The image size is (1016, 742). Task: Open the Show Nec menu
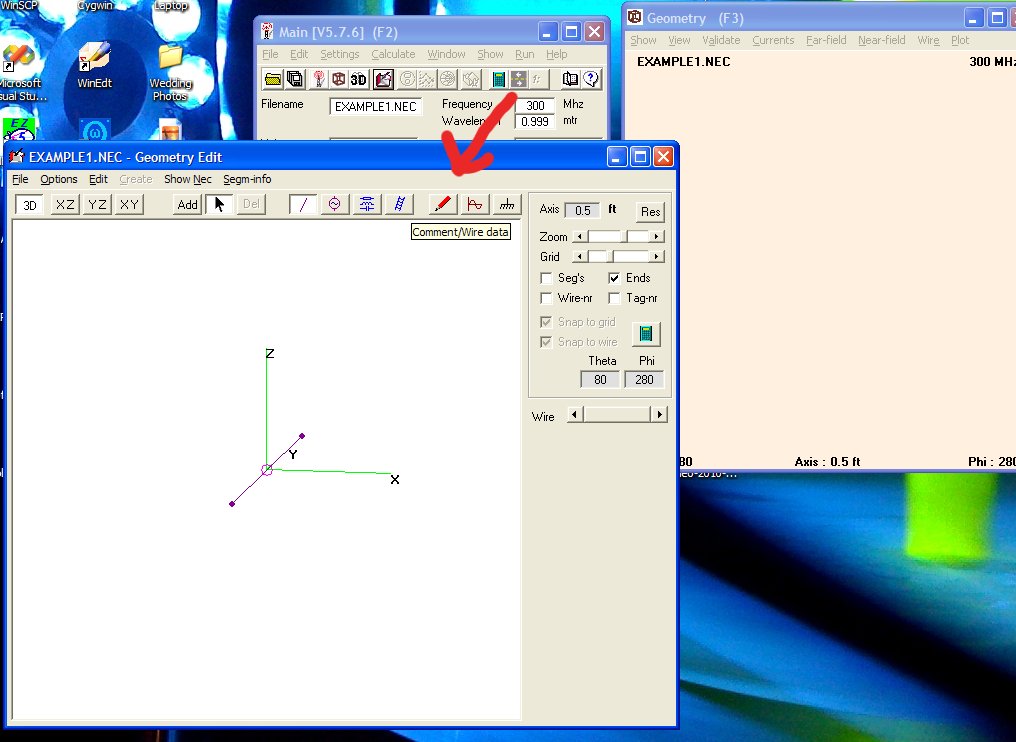click(x=187, y=180)
